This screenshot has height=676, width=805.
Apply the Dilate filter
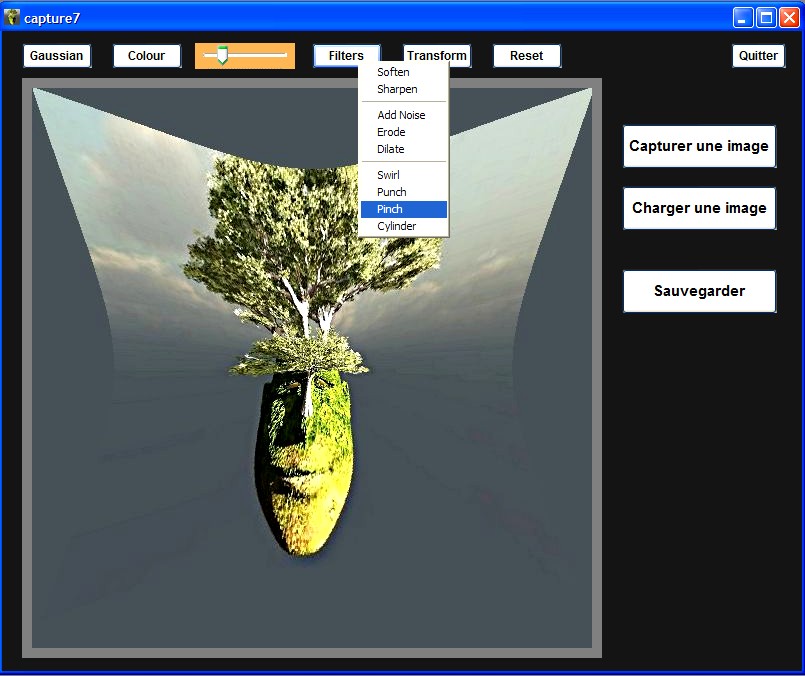[404, 149]
